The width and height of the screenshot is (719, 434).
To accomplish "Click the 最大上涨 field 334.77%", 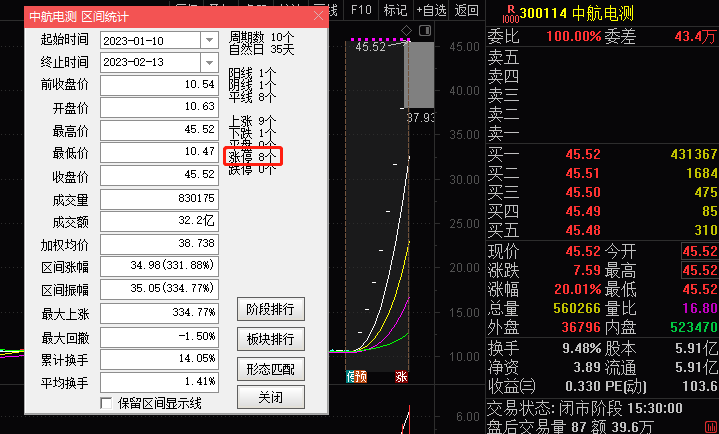I will (159, 313).
